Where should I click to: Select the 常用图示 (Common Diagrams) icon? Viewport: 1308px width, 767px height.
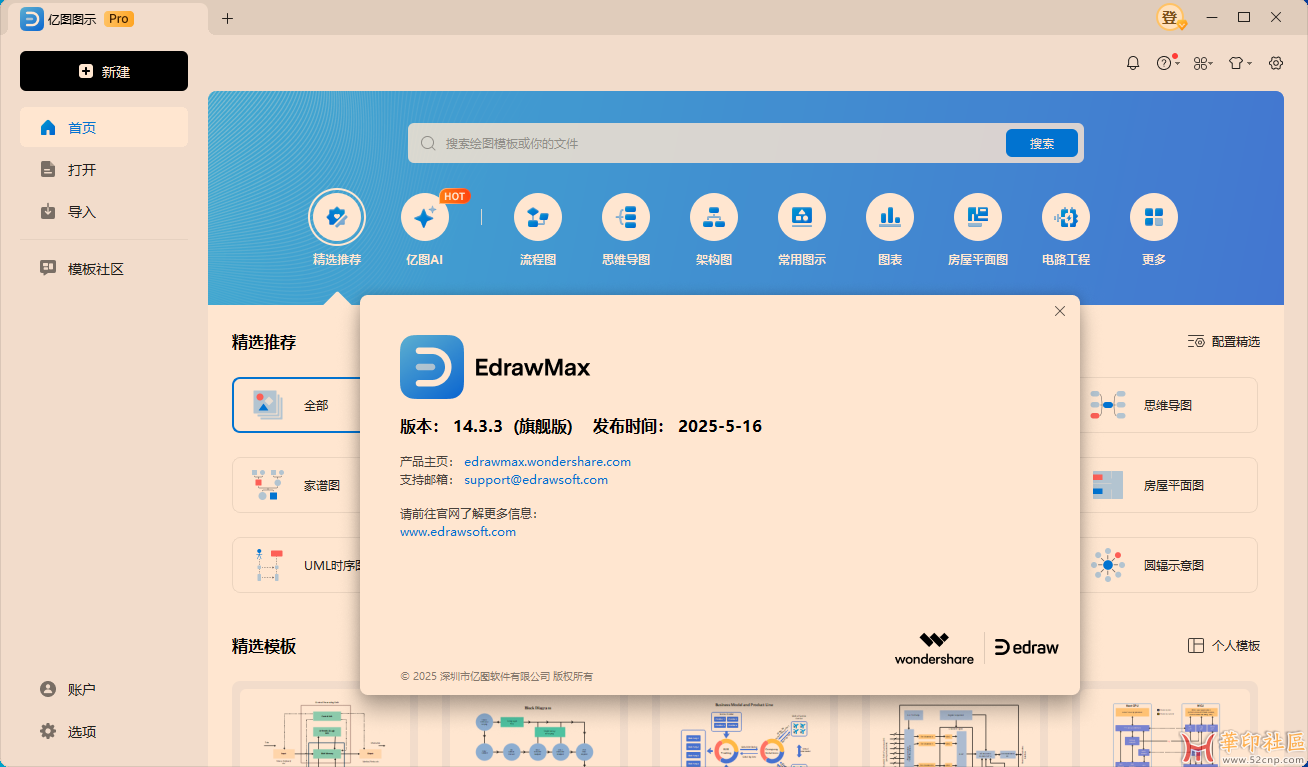click(801, 217)
